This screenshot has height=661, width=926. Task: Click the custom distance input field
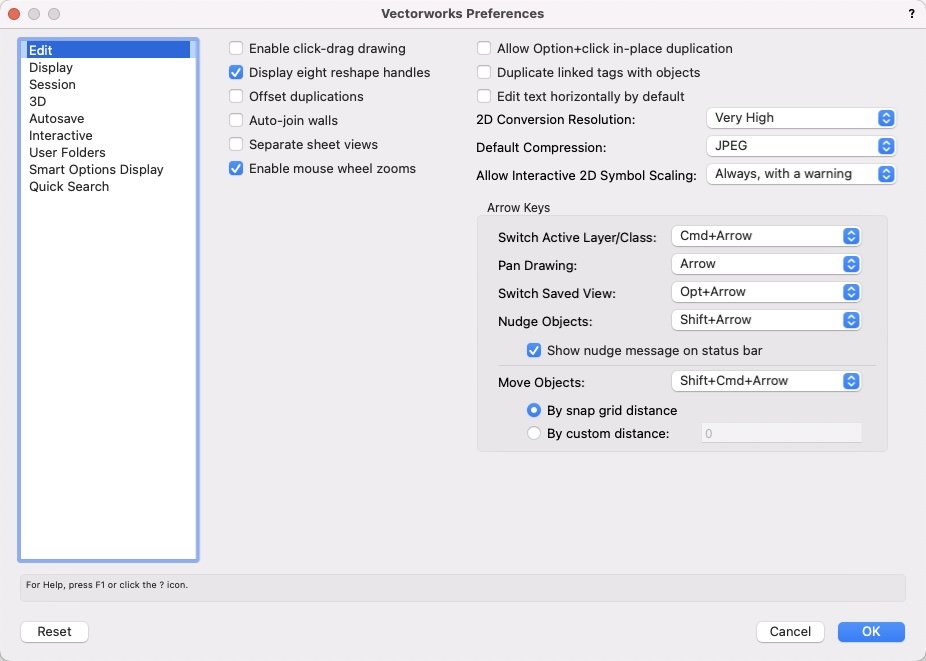[781, 433]
